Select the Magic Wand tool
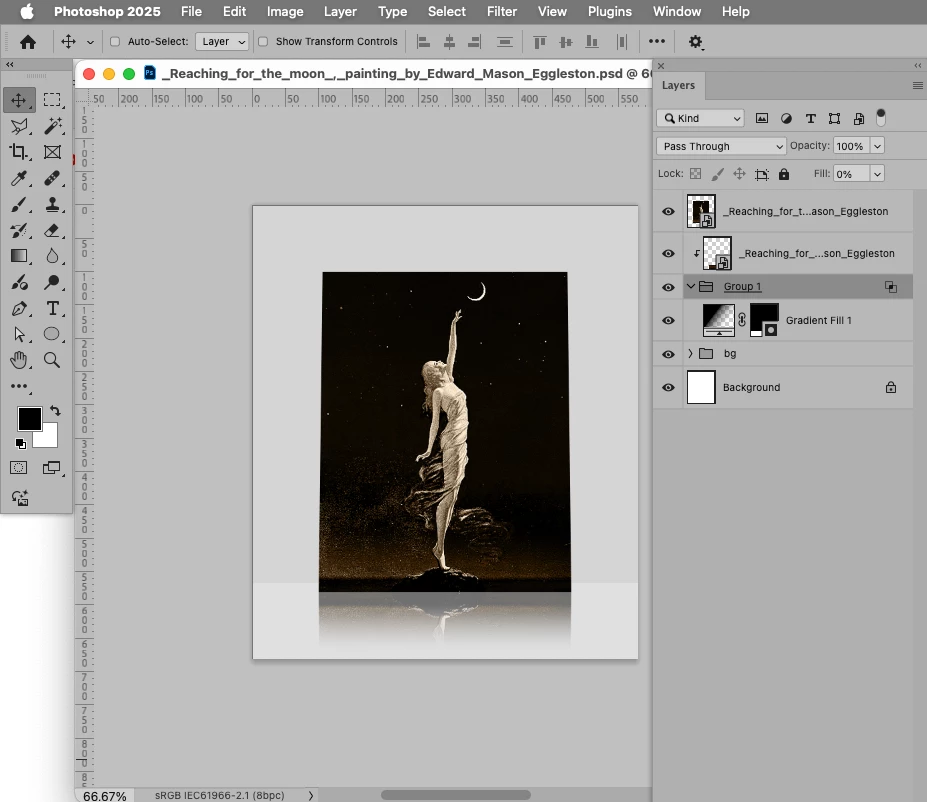 (x=52, y=126)
